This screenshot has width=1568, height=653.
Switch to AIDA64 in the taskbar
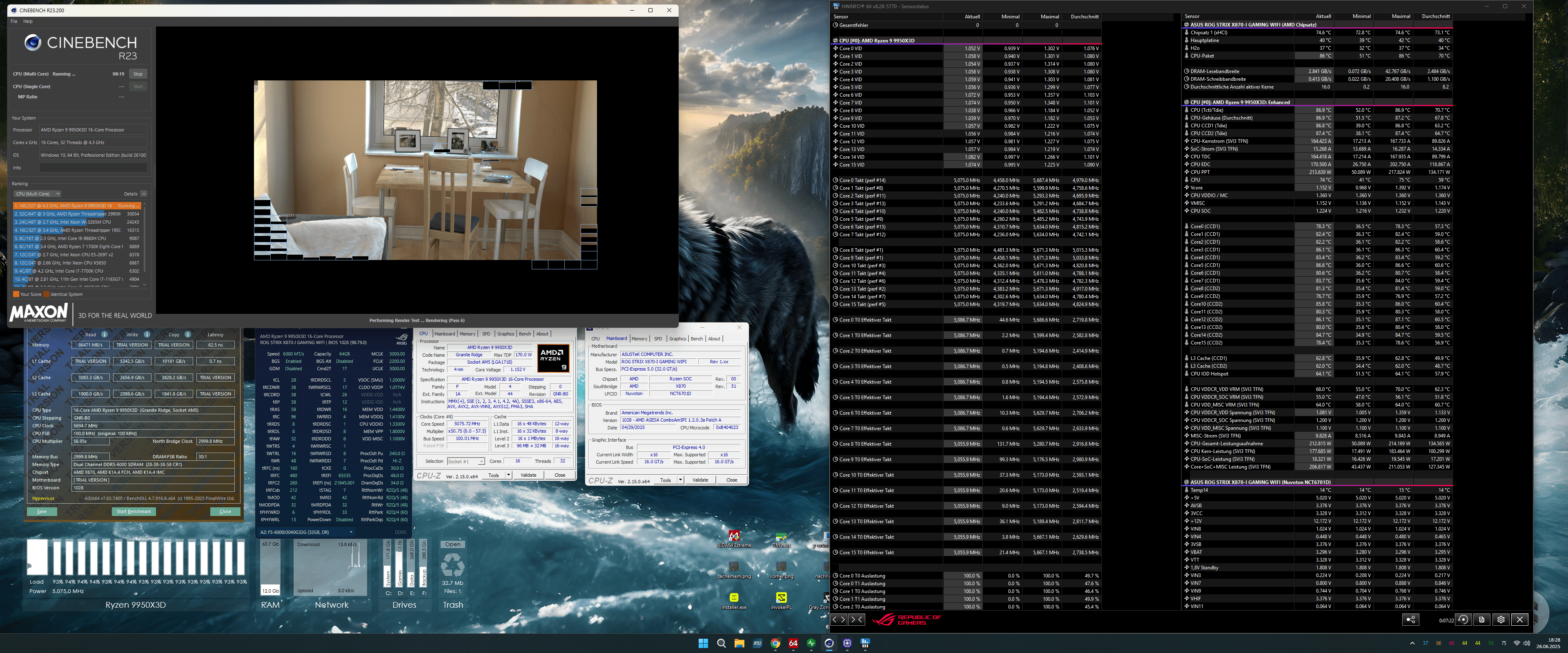click(x=793, y=643)
